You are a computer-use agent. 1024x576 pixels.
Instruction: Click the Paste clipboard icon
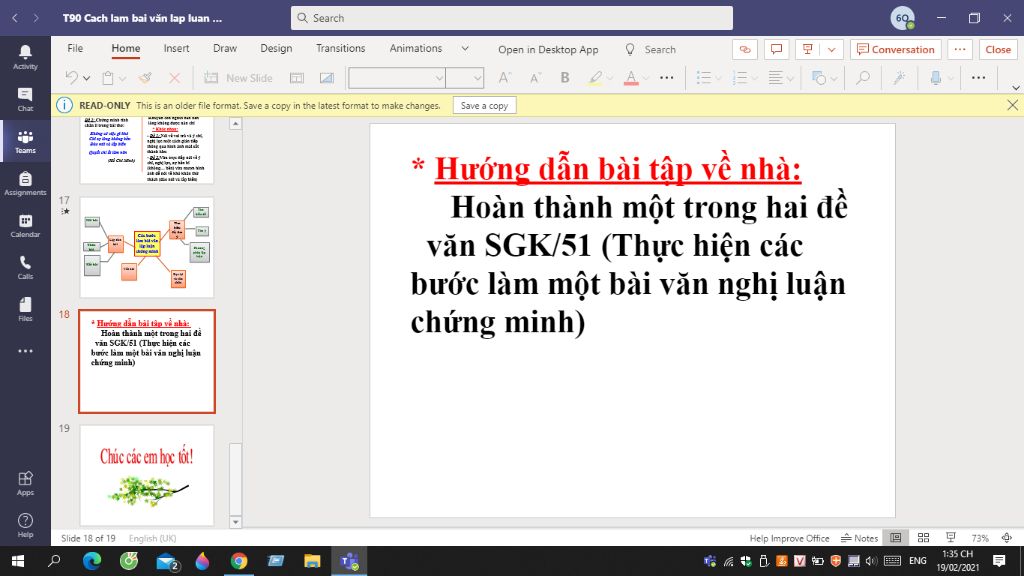click(x=108, y=78)
